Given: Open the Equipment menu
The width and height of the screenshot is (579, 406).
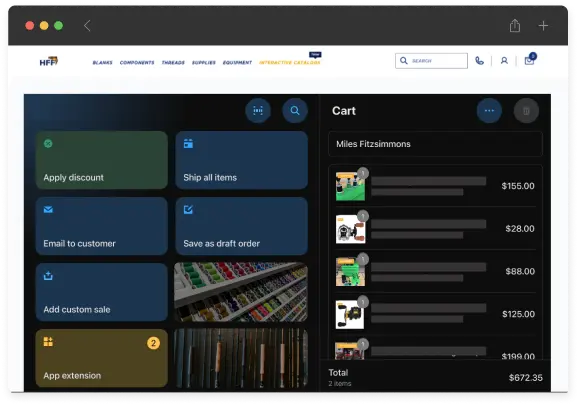Looking at the screenshot, I should [237, 62].
